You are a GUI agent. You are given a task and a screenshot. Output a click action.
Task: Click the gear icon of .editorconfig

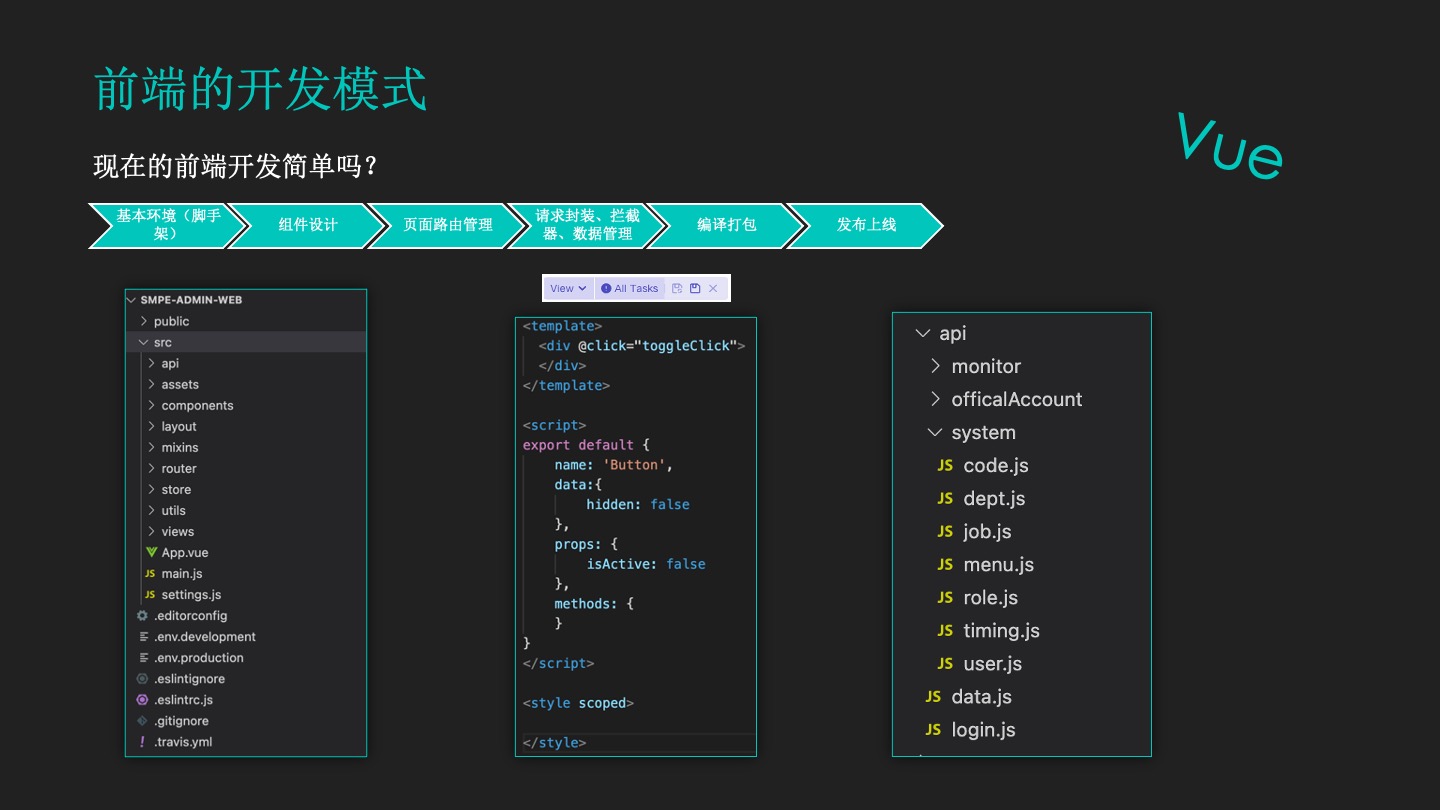tap(142, 615)
